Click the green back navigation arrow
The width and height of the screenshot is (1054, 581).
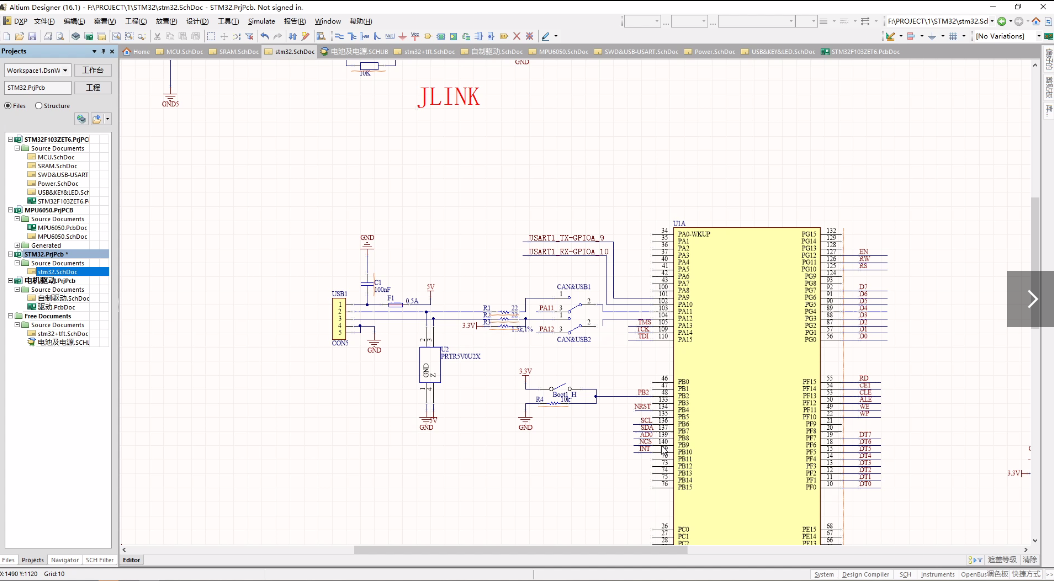click(1002, 22)
